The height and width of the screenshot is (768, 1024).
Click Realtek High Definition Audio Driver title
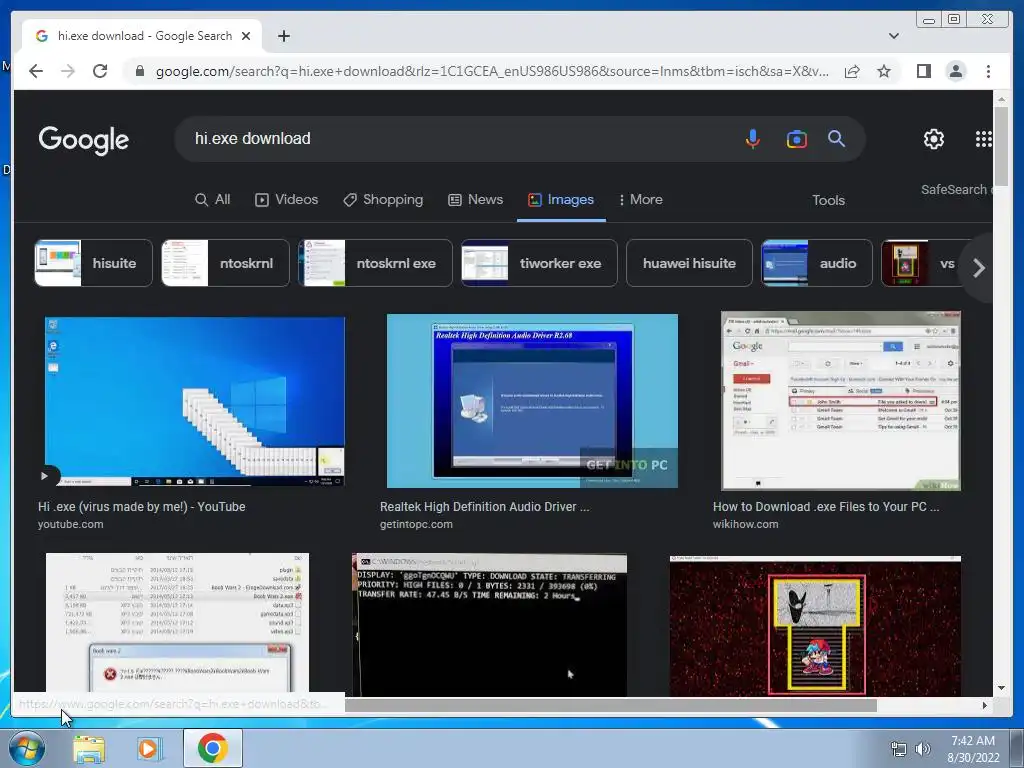(485, 507)
